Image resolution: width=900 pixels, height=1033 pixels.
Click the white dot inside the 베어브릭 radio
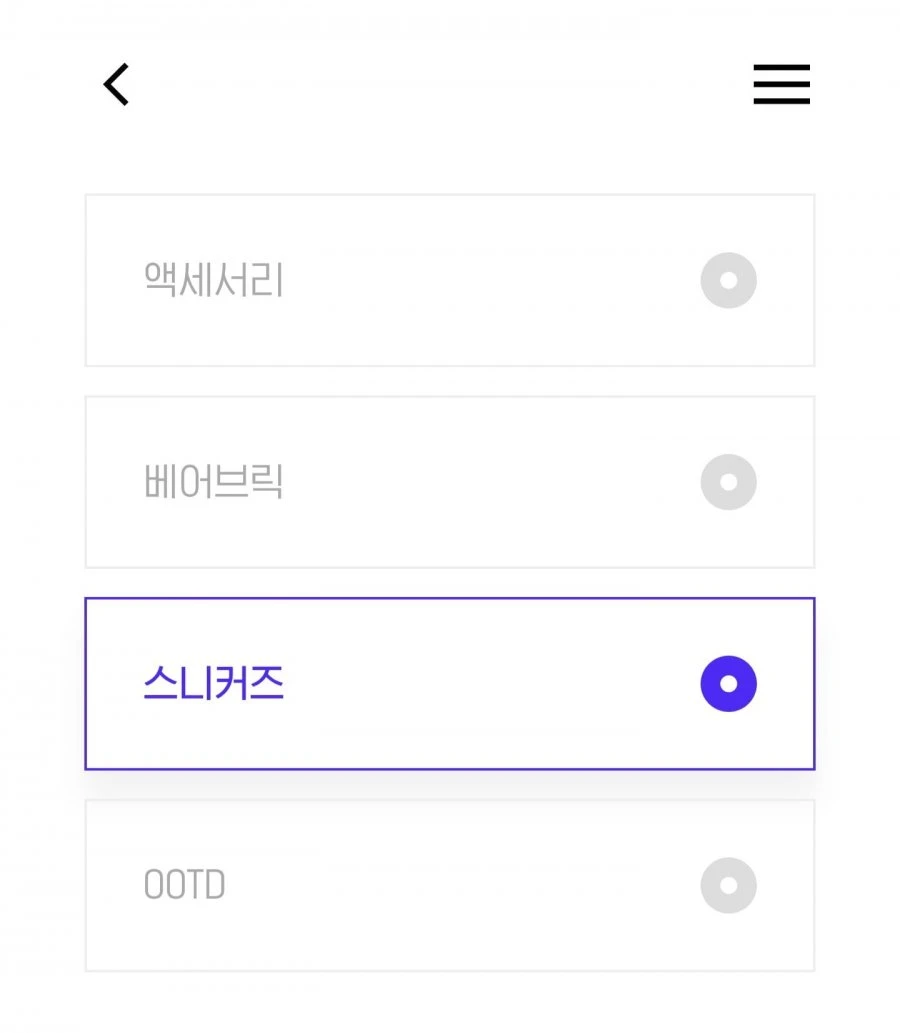pyautogui.click(x=728, y=482)
